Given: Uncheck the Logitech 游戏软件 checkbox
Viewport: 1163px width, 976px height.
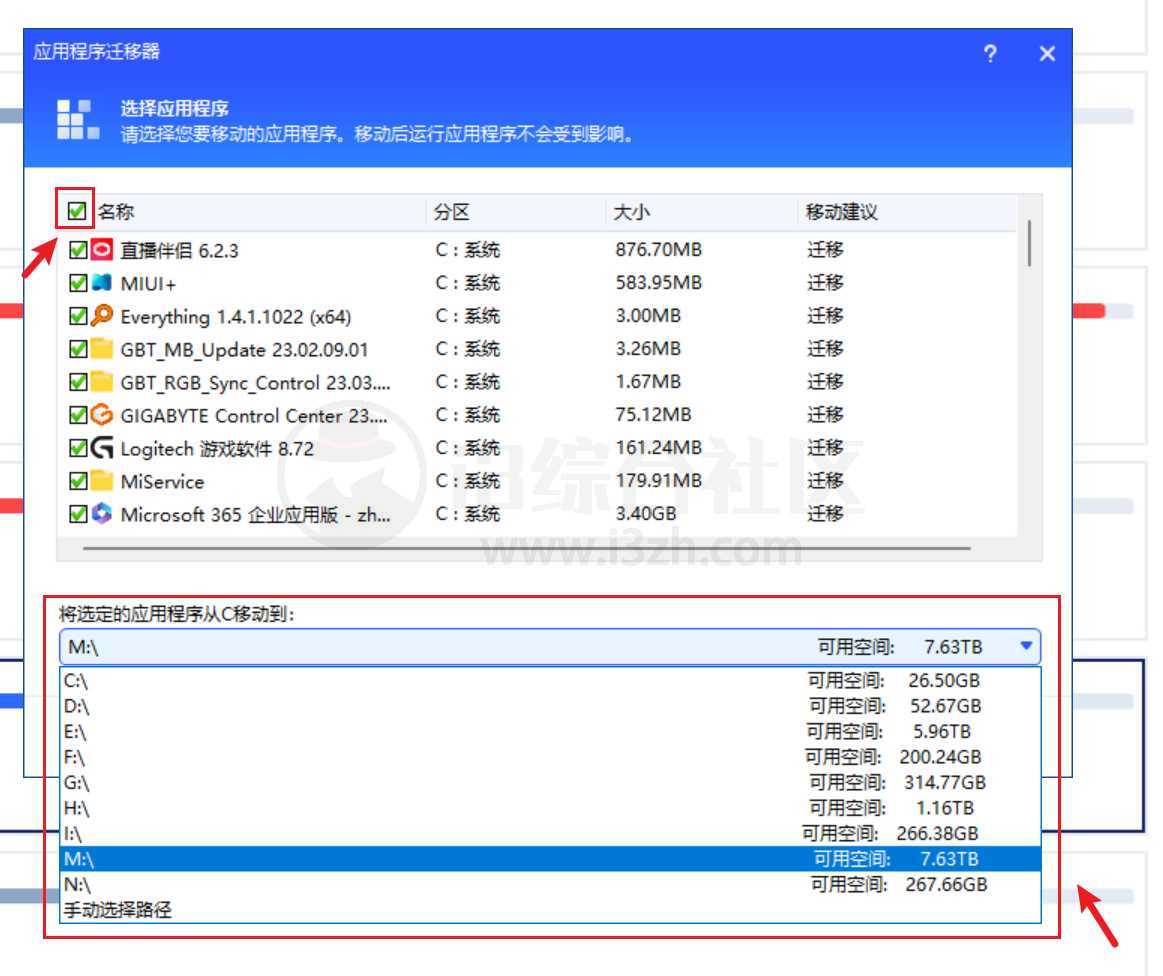Looking at the screenshot, I should tap(78, 448).
